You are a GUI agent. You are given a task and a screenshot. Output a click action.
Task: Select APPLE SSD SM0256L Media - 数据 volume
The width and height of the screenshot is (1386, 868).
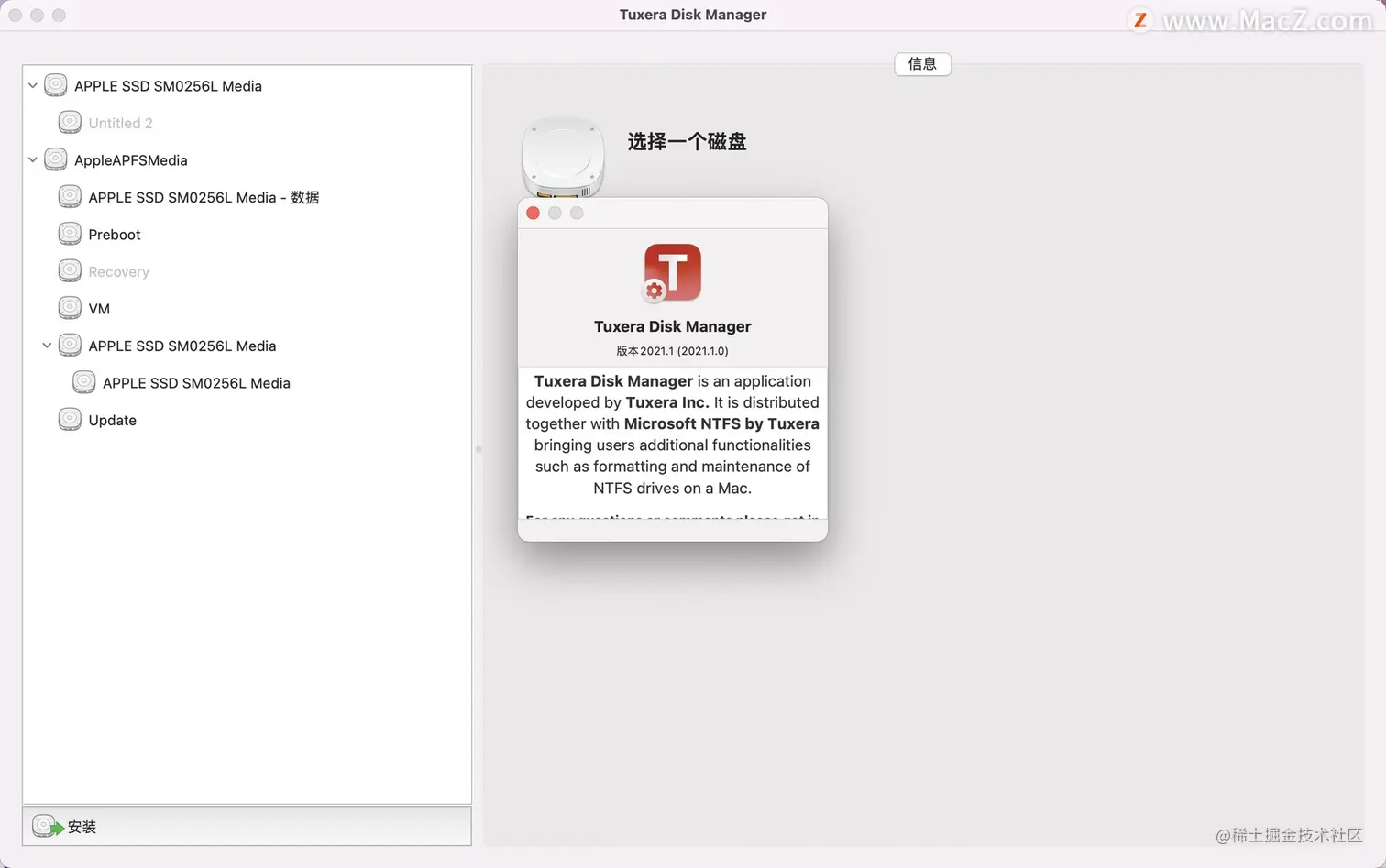point(203,197)
